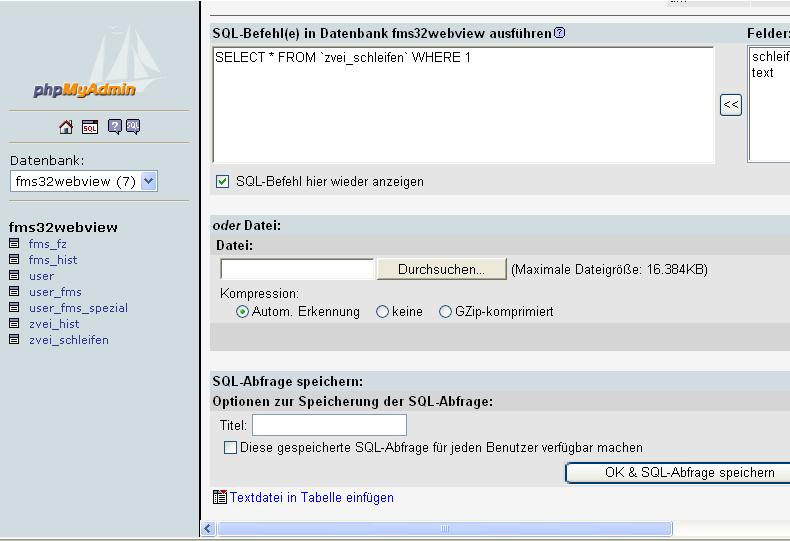Open the SQL query window icon
790x541 pixels.
click(x=90, y=127)
